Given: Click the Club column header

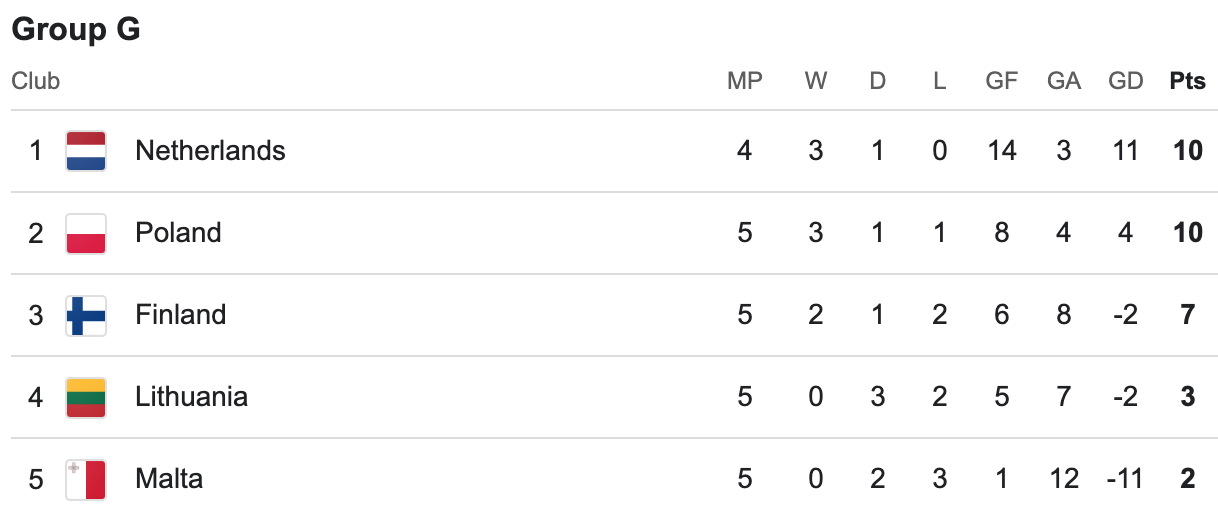Looking at the screenshot, I should pos(36,82).
